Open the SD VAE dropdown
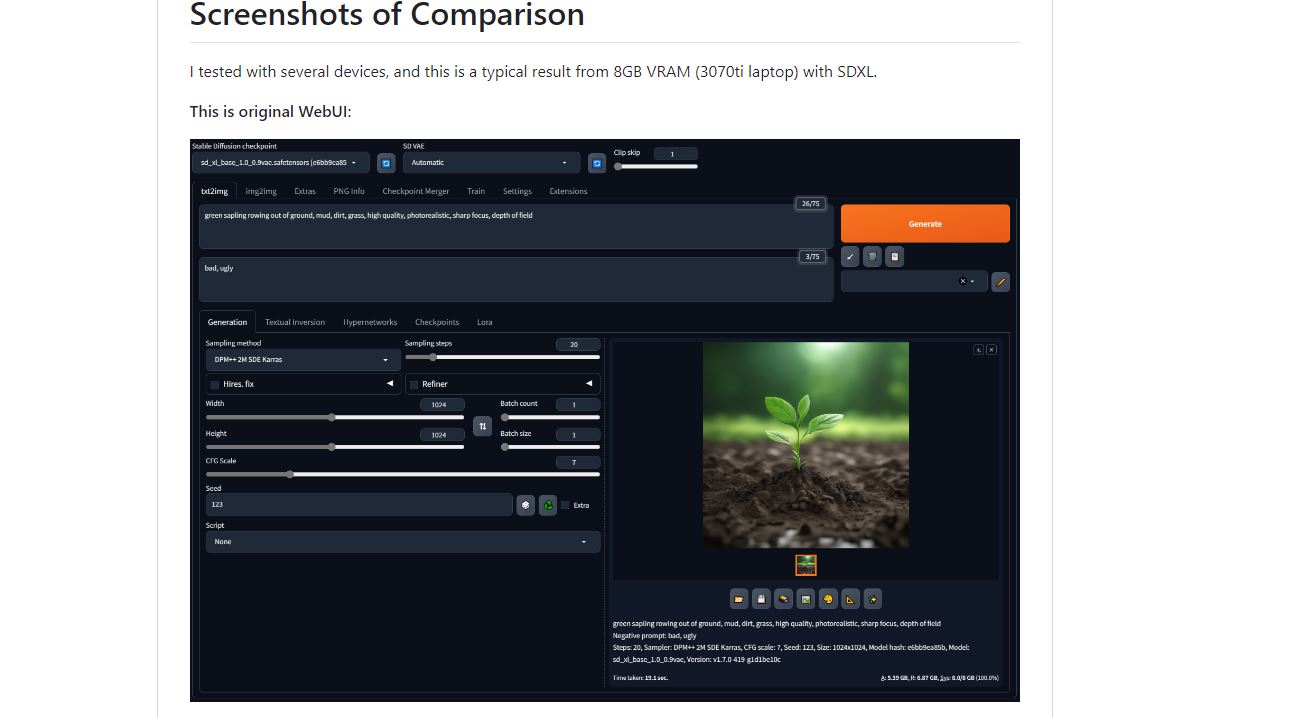1296x717 pixels. (x=491, y=163)
